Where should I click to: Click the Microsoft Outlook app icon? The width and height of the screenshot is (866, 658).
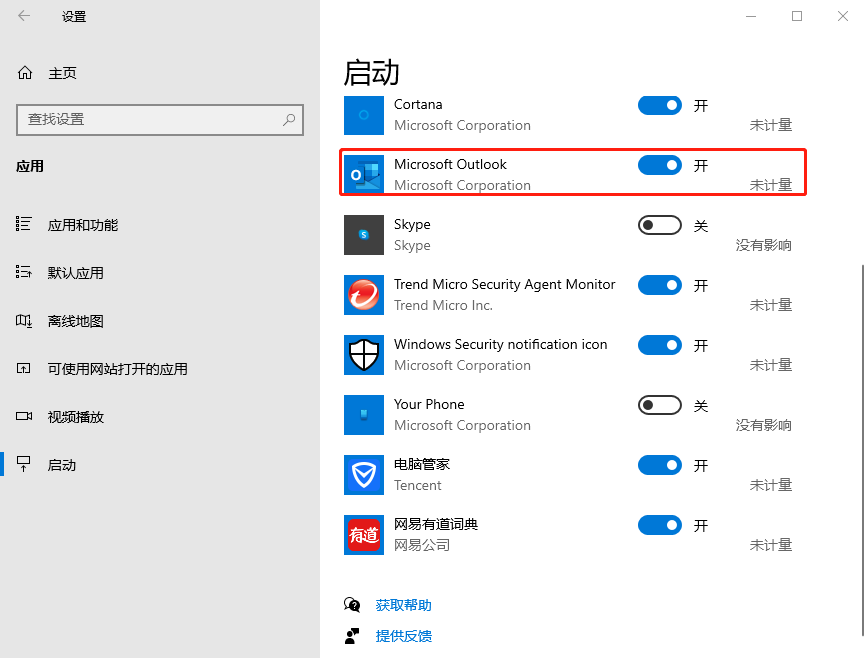point(364,175)
